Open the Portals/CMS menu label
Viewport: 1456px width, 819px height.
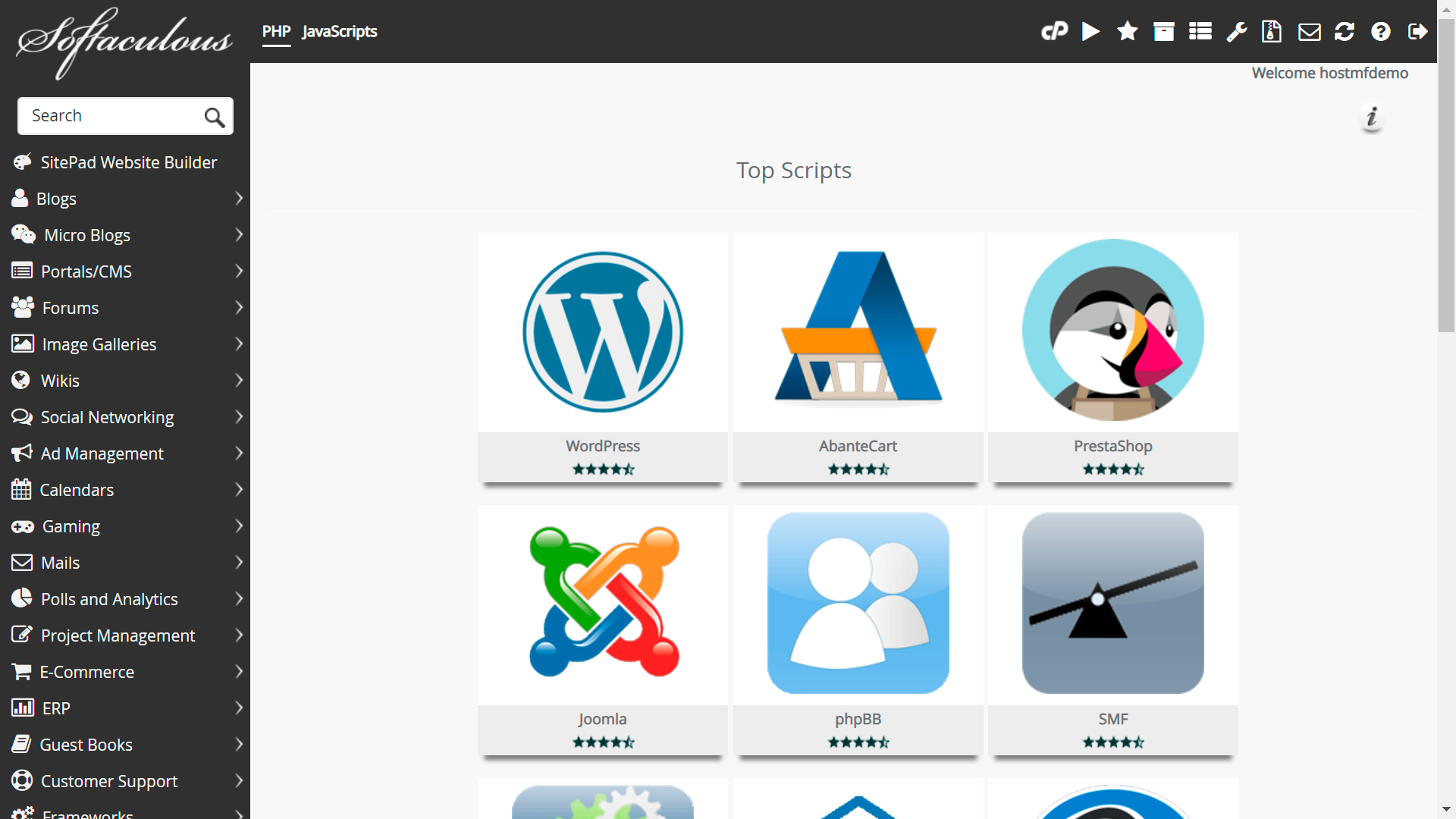pos(86,271)
